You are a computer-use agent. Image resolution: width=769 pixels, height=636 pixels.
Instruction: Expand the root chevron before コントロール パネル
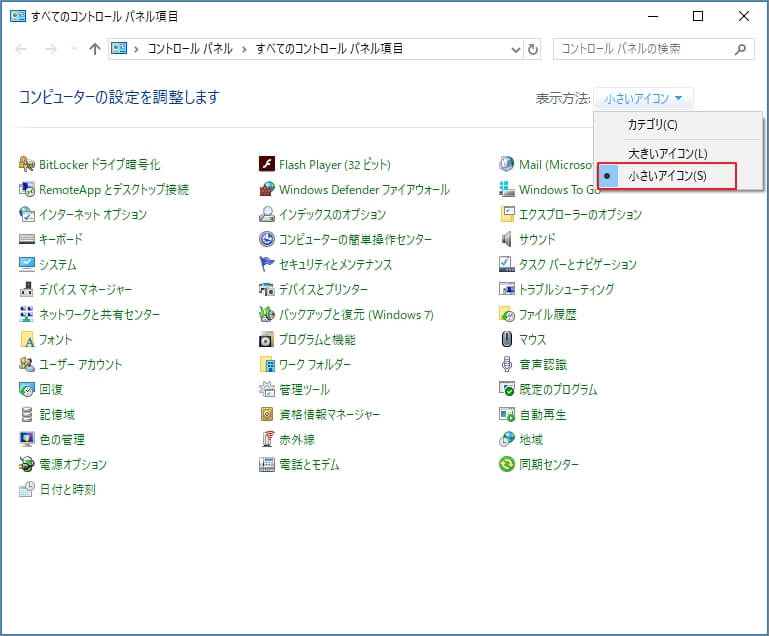point(136,50)
